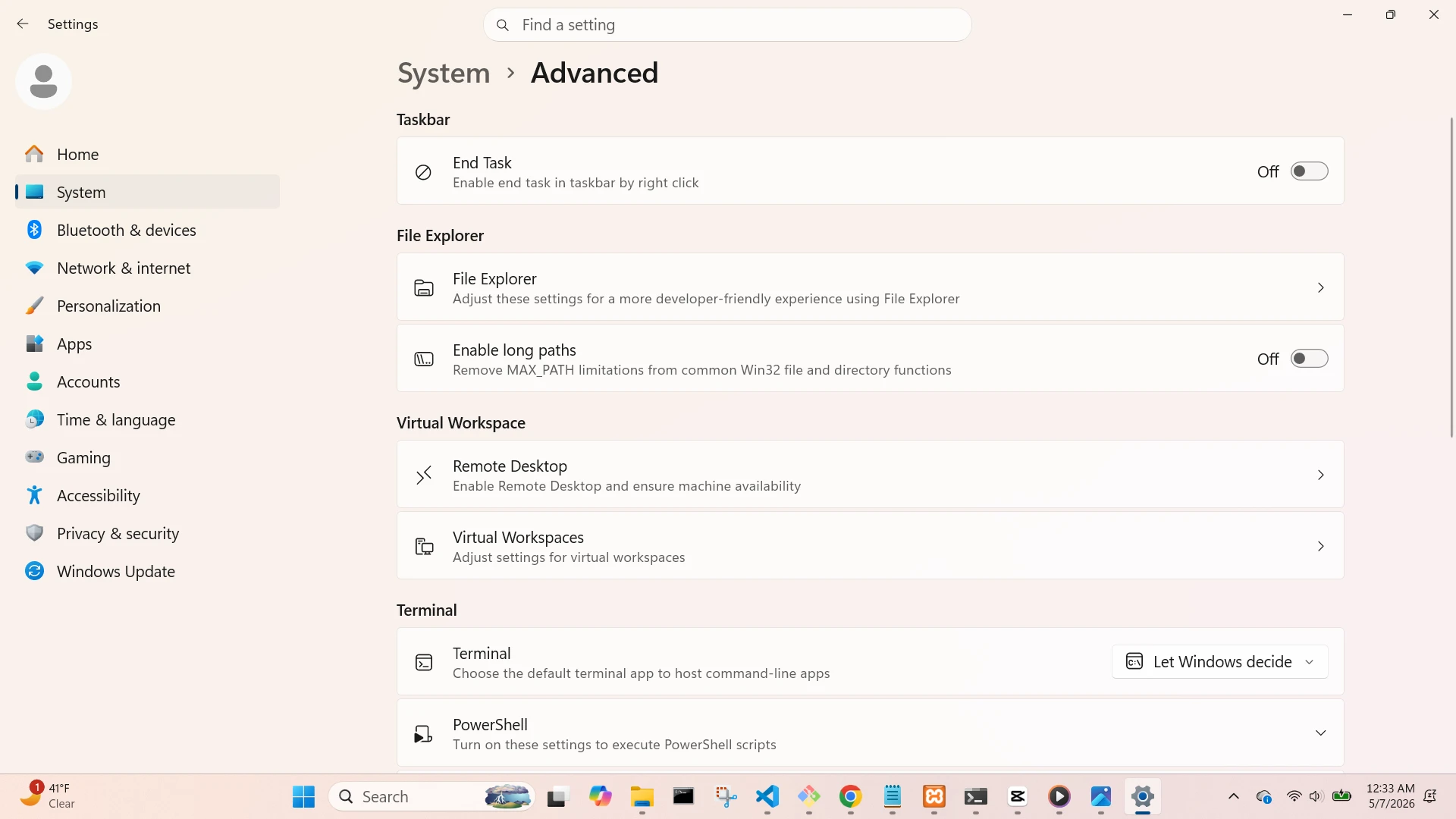1456x819 pixels.
Task: Open the Virtual Workspaces settings row
Action: click(x=870, y=546)
